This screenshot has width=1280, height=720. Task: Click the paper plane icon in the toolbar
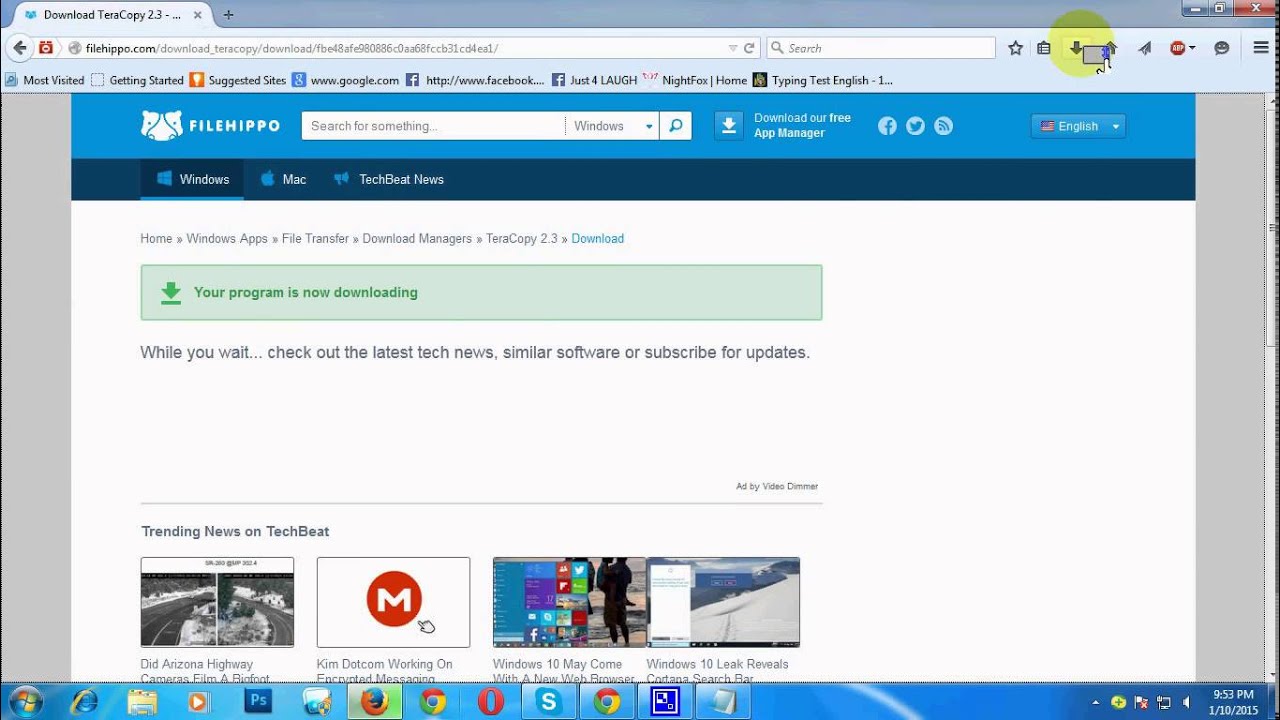1145,48
